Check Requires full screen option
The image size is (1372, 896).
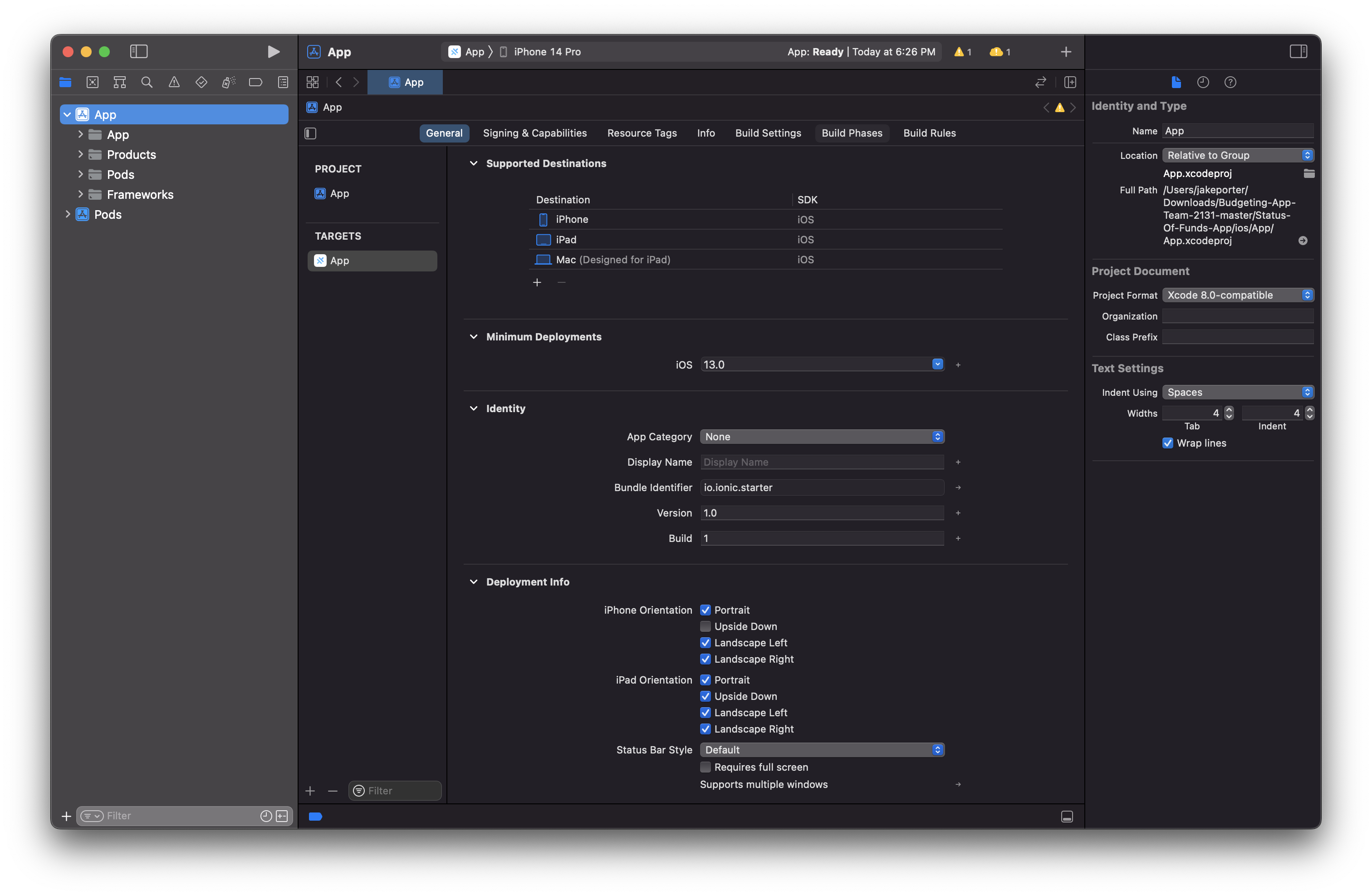pos(706,767)
